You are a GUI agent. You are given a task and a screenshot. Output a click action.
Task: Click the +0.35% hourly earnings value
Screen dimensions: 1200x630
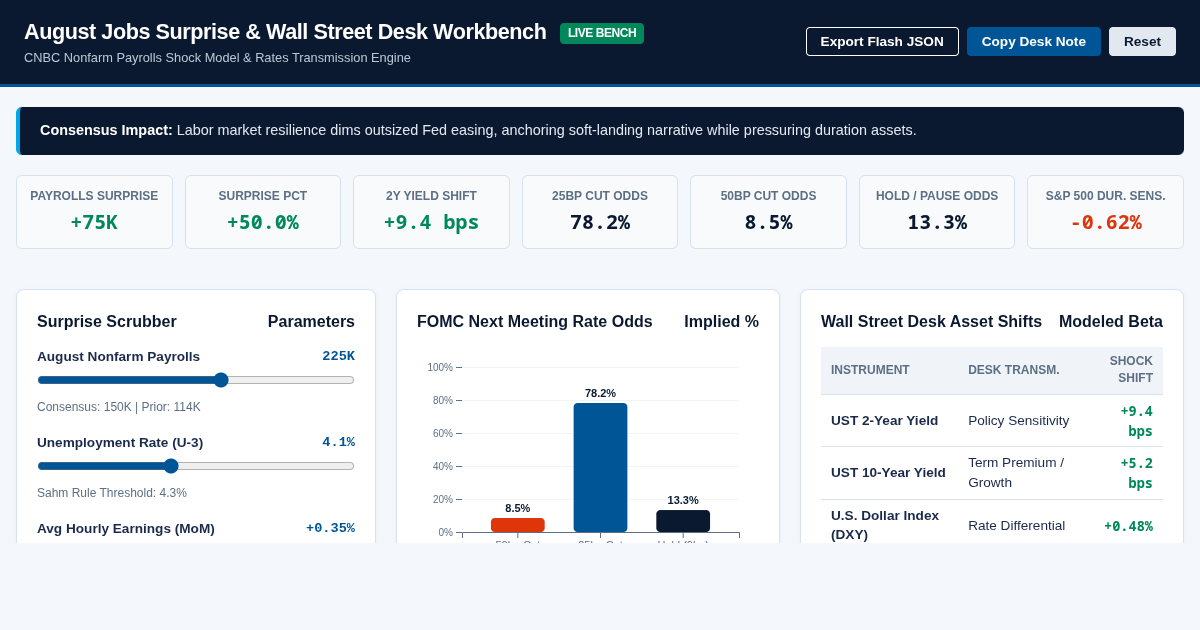pos(330,528)
